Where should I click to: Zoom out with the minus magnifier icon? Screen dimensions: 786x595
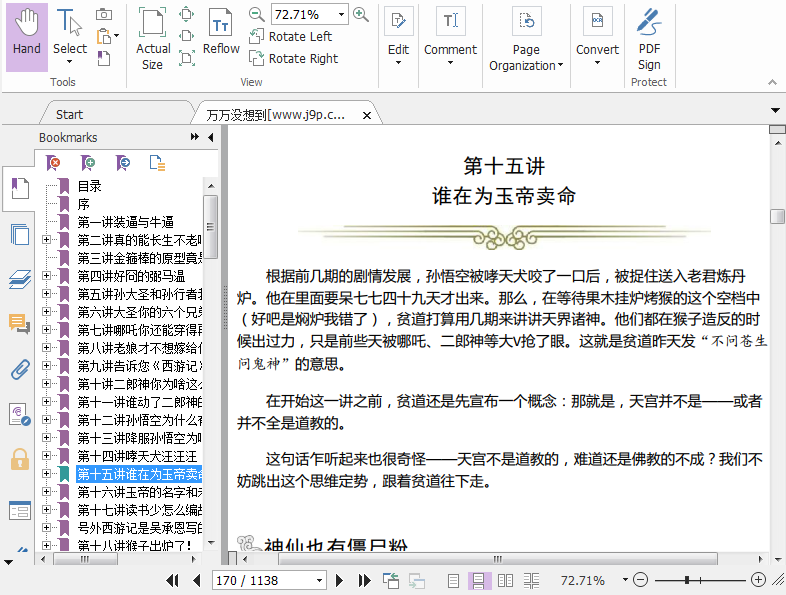click(x=256, y=14)
